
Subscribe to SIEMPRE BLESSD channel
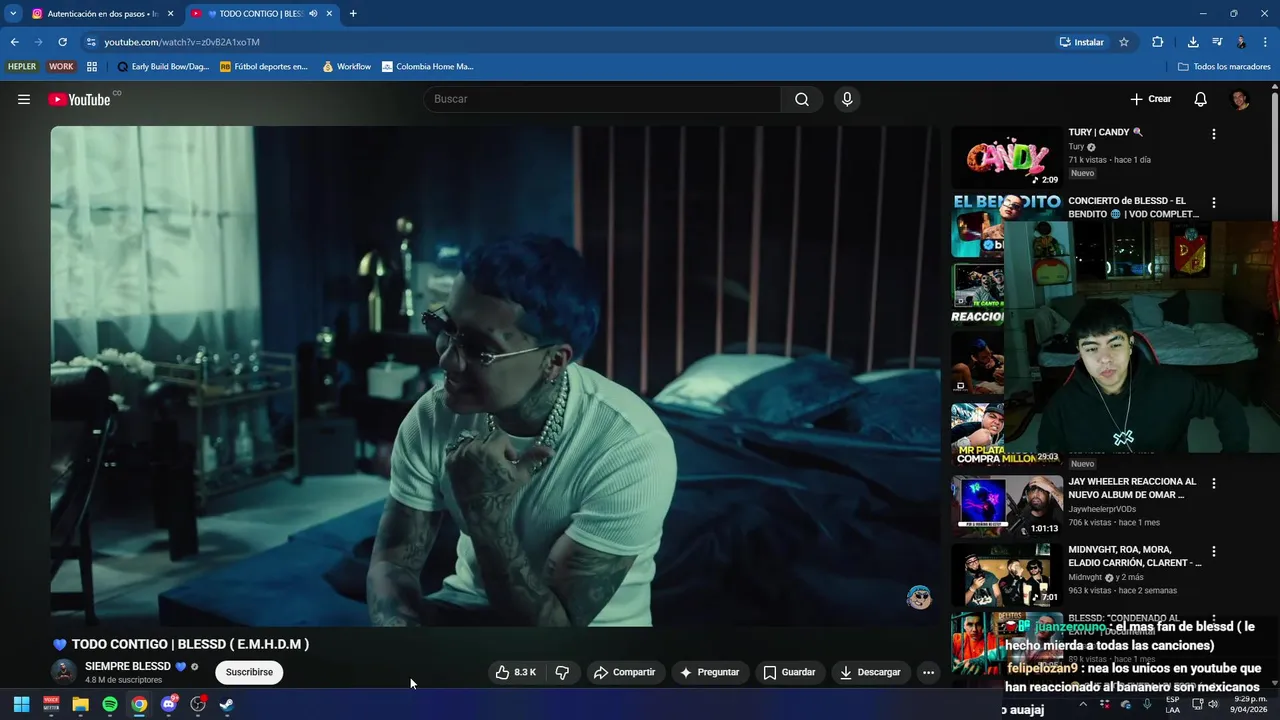coord(249,672)
